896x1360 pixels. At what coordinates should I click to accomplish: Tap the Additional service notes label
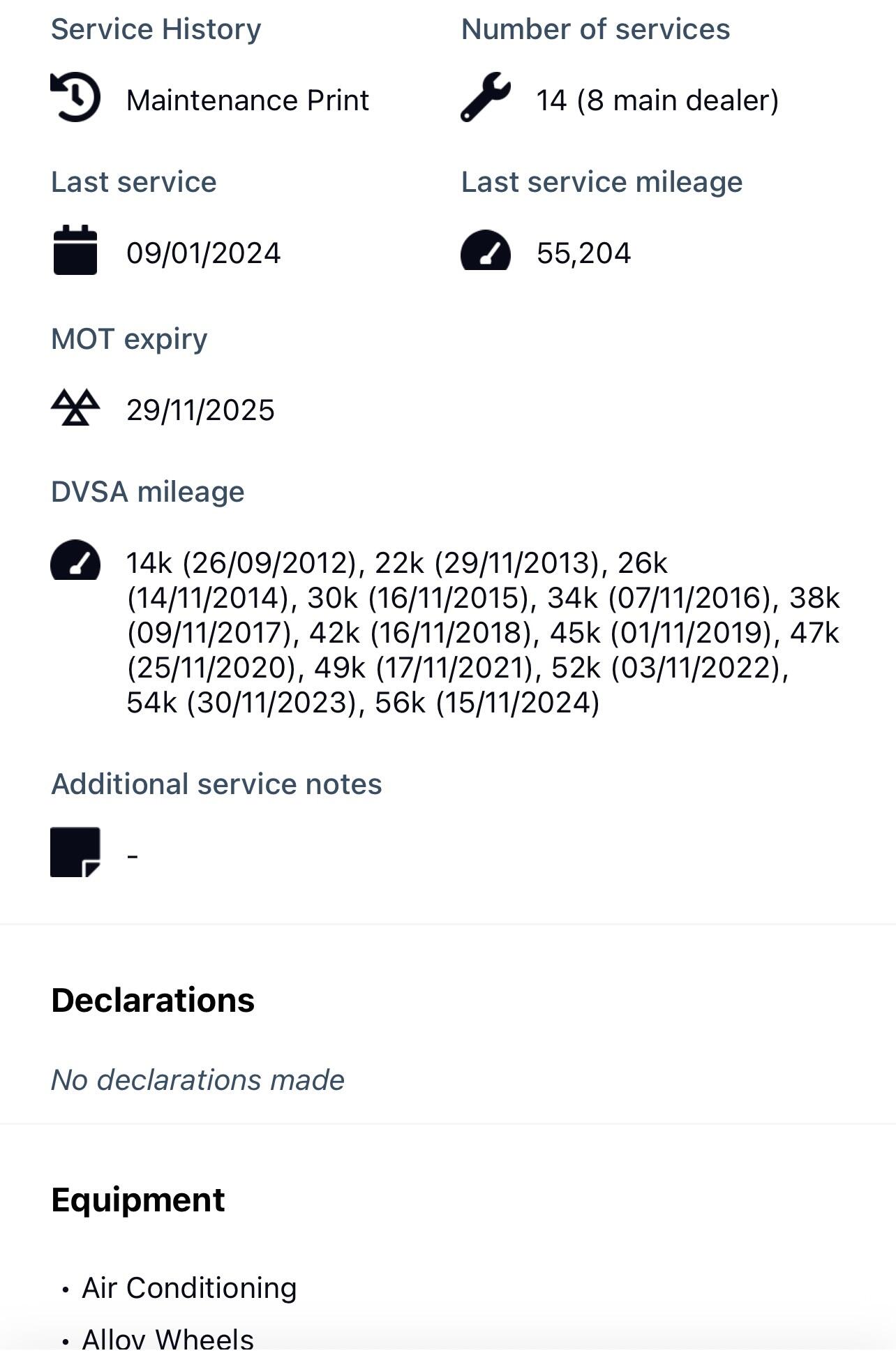point(216,784)
